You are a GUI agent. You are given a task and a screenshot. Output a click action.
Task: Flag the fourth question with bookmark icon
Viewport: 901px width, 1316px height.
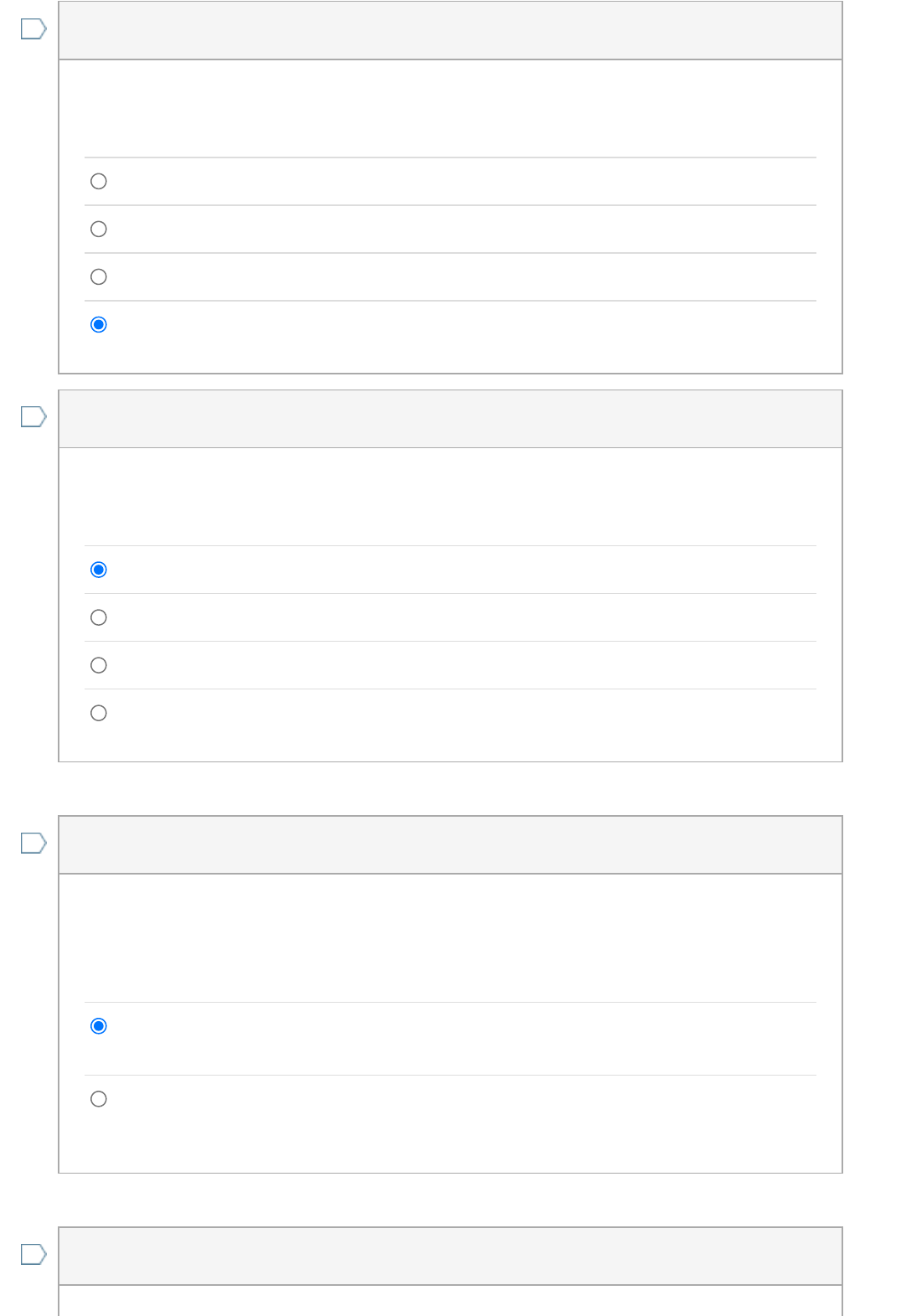click(x=33, y=1255)
